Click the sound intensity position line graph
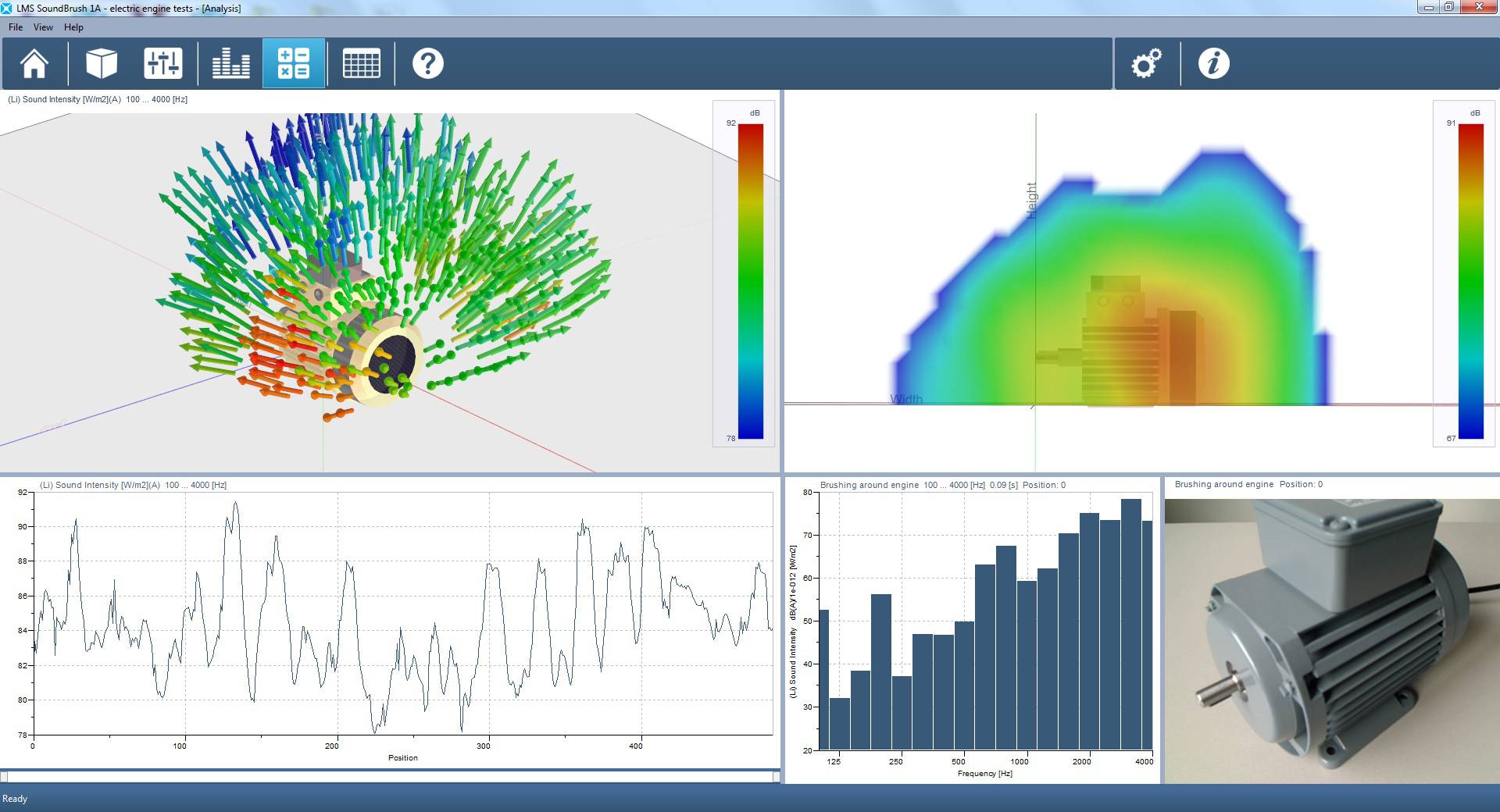The width and height of the screenshot is (1500, 812). click(402, 613)
